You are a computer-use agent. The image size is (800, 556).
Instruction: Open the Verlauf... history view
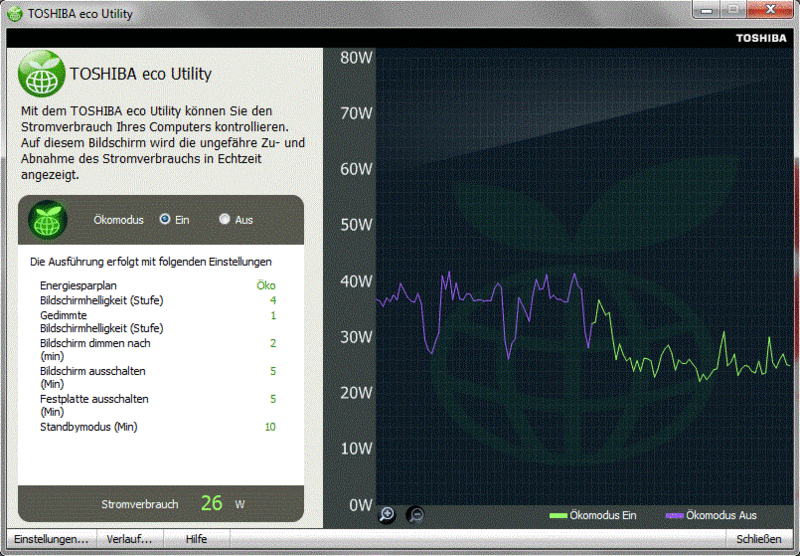[130, 539]
